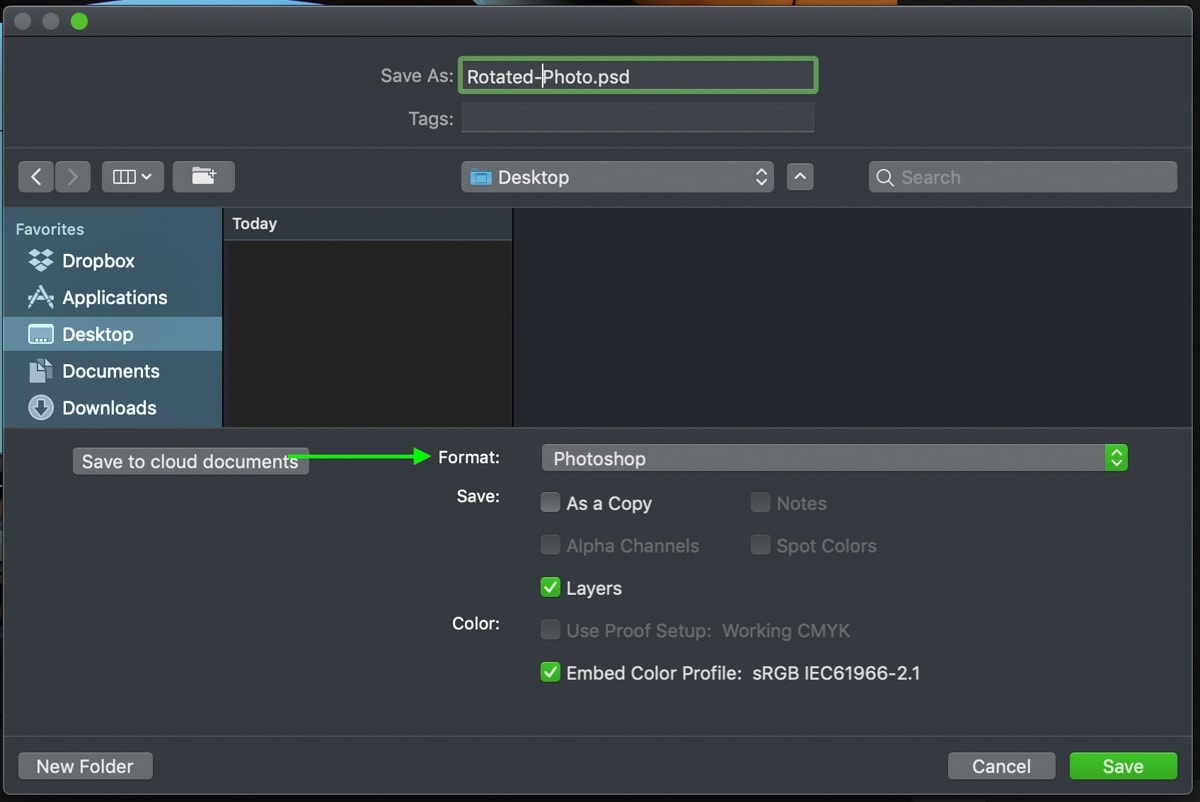This screenshot has width=1200, height=802.
Task: Create a New Folder
Action: click(85, 765)
